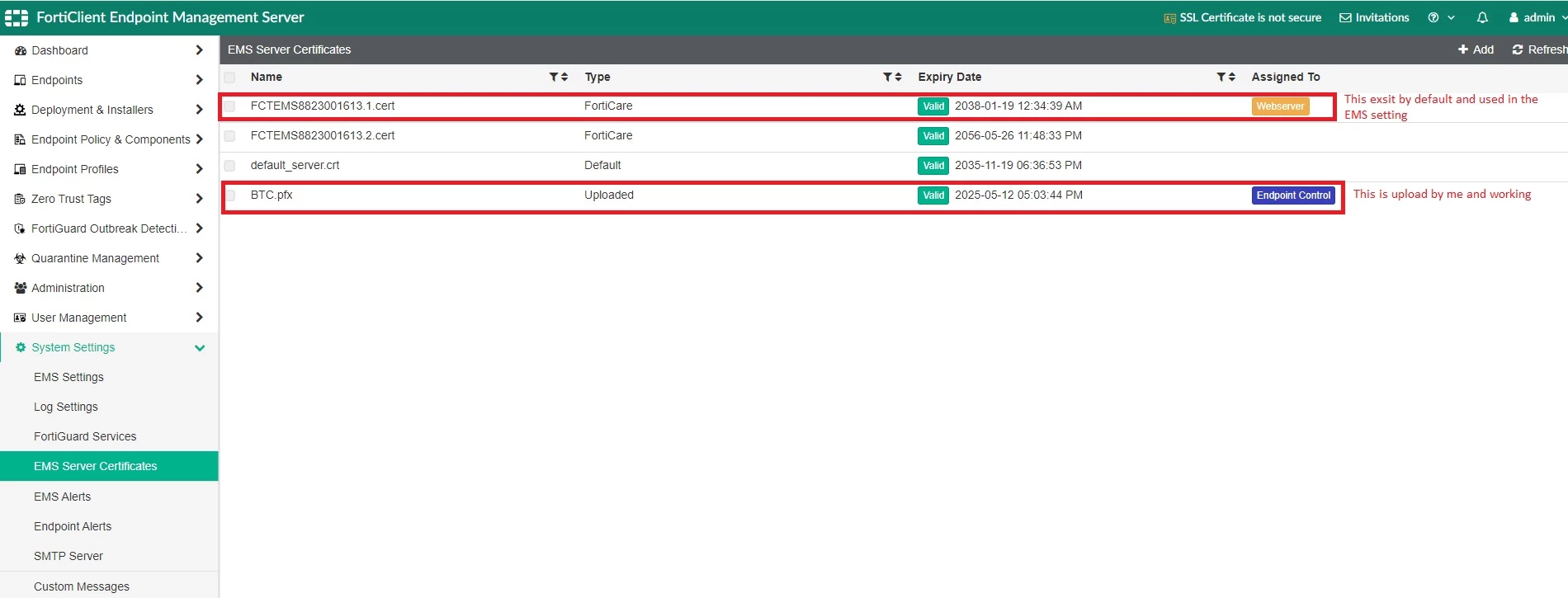The width and height of the screenshot is (1568, 598).
Task: Click the Administration users icon
Action: click(x=21, y=288)
